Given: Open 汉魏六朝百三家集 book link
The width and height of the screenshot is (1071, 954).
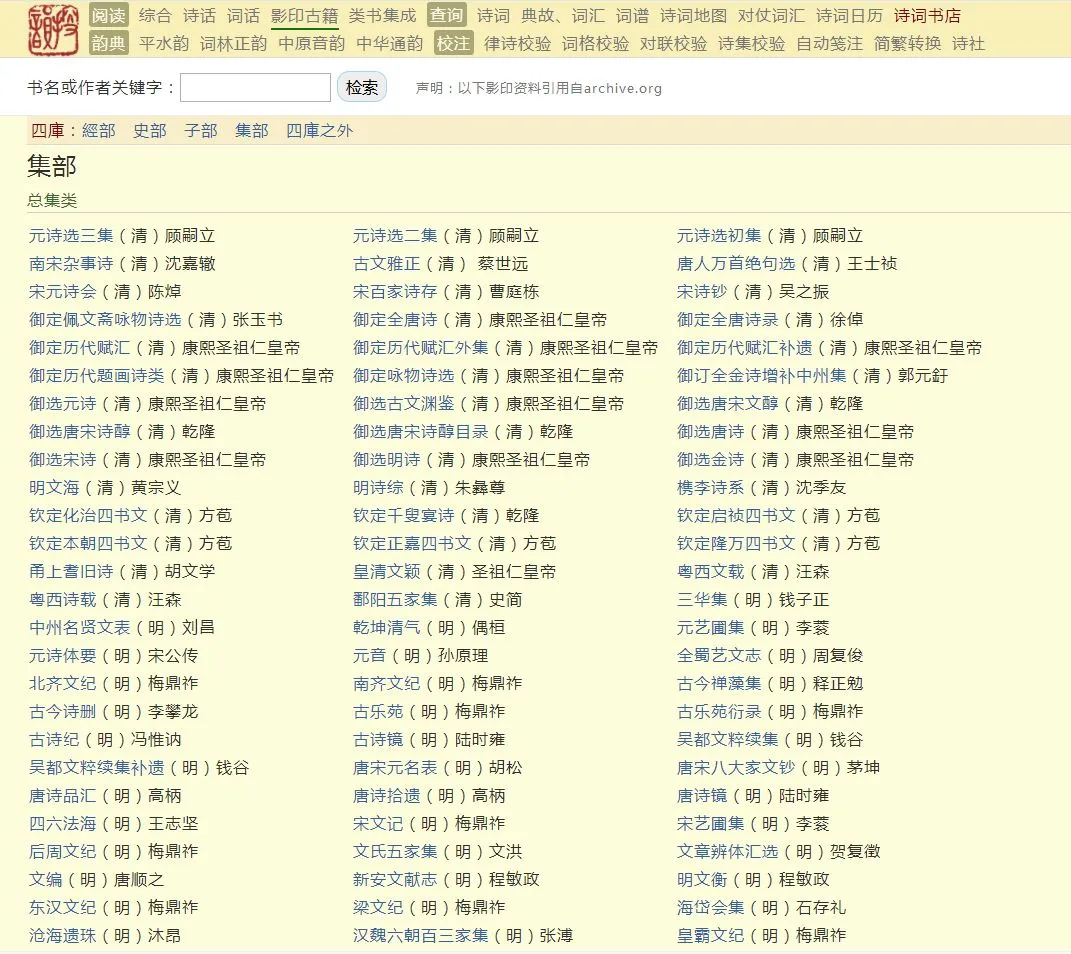Looking at the screenshot, I should tap(421, 936).
